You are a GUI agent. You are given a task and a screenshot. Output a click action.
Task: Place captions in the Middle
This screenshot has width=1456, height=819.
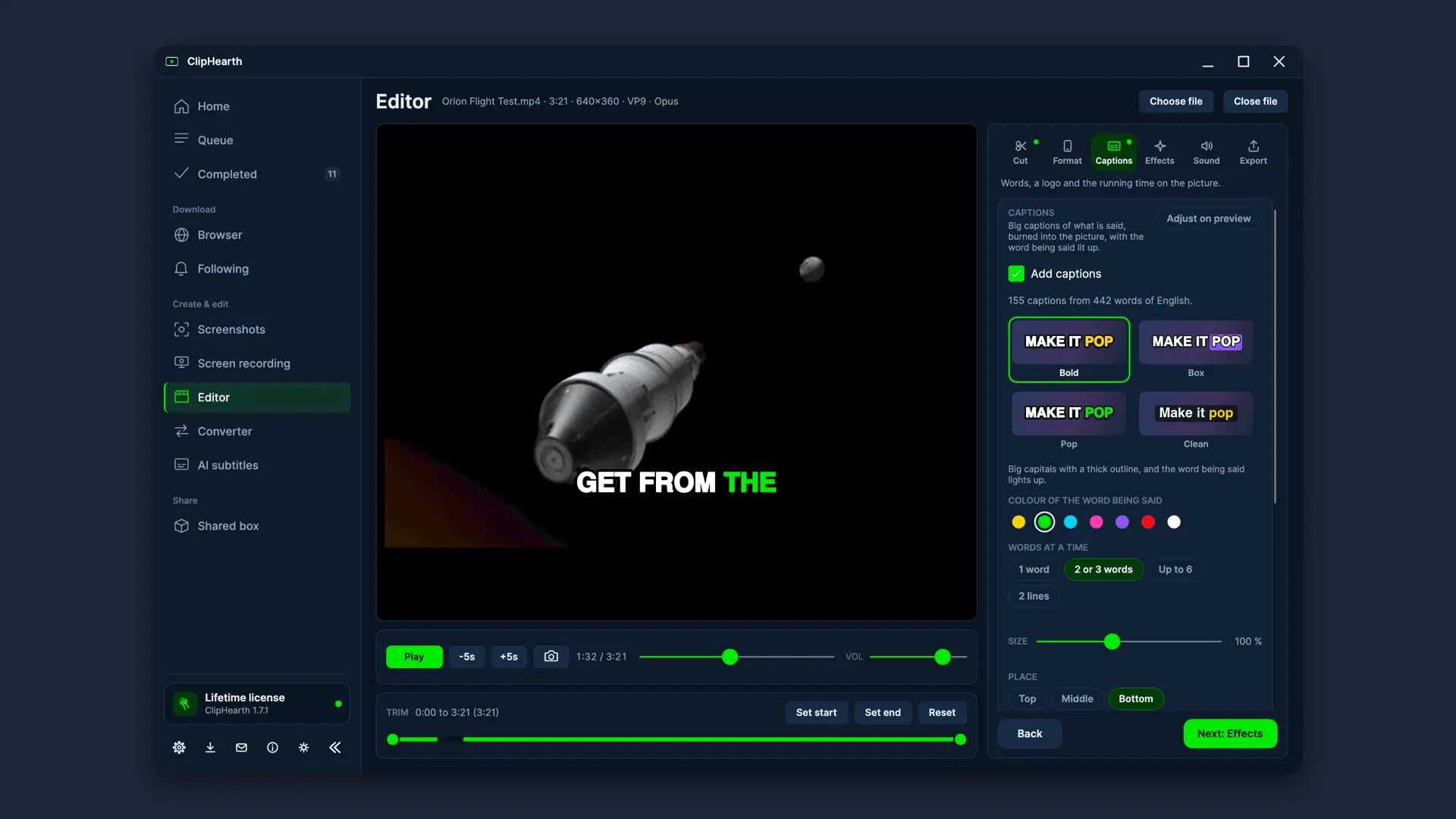click(x=1077, y=699)
